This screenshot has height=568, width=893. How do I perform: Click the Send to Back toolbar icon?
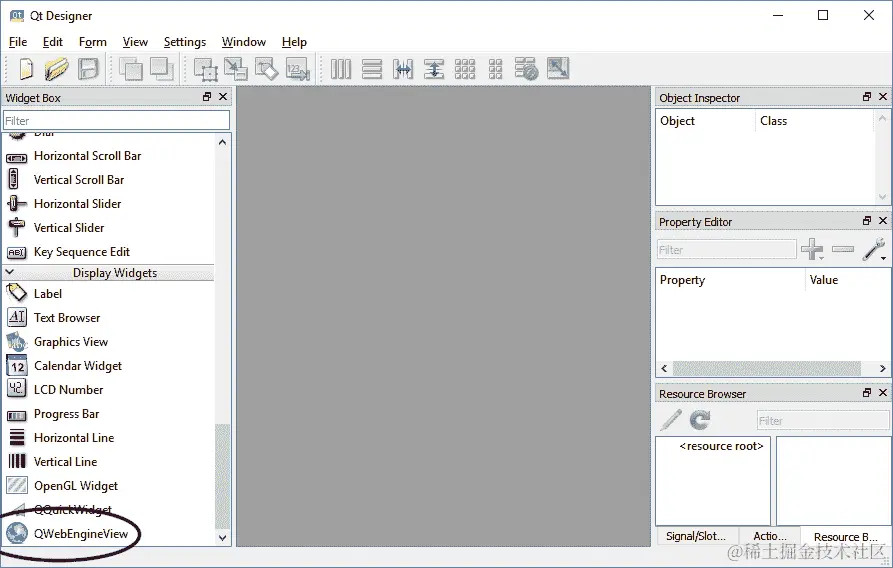pos(131,69)
